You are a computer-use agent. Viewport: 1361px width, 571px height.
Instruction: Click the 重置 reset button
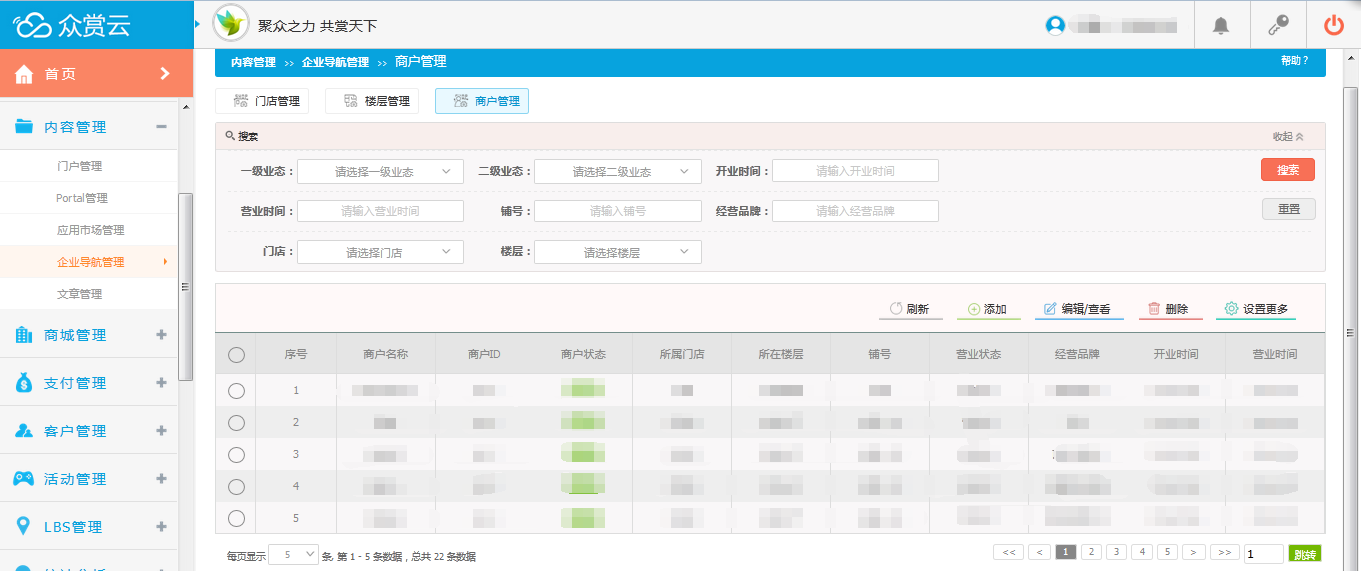[x=1288, y=209]
